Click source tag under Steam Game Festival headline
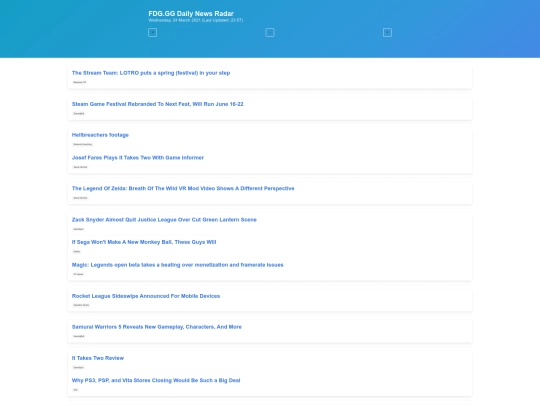Image resolution: width=540 pixels, height=405 pixels. tap(79, 113)
